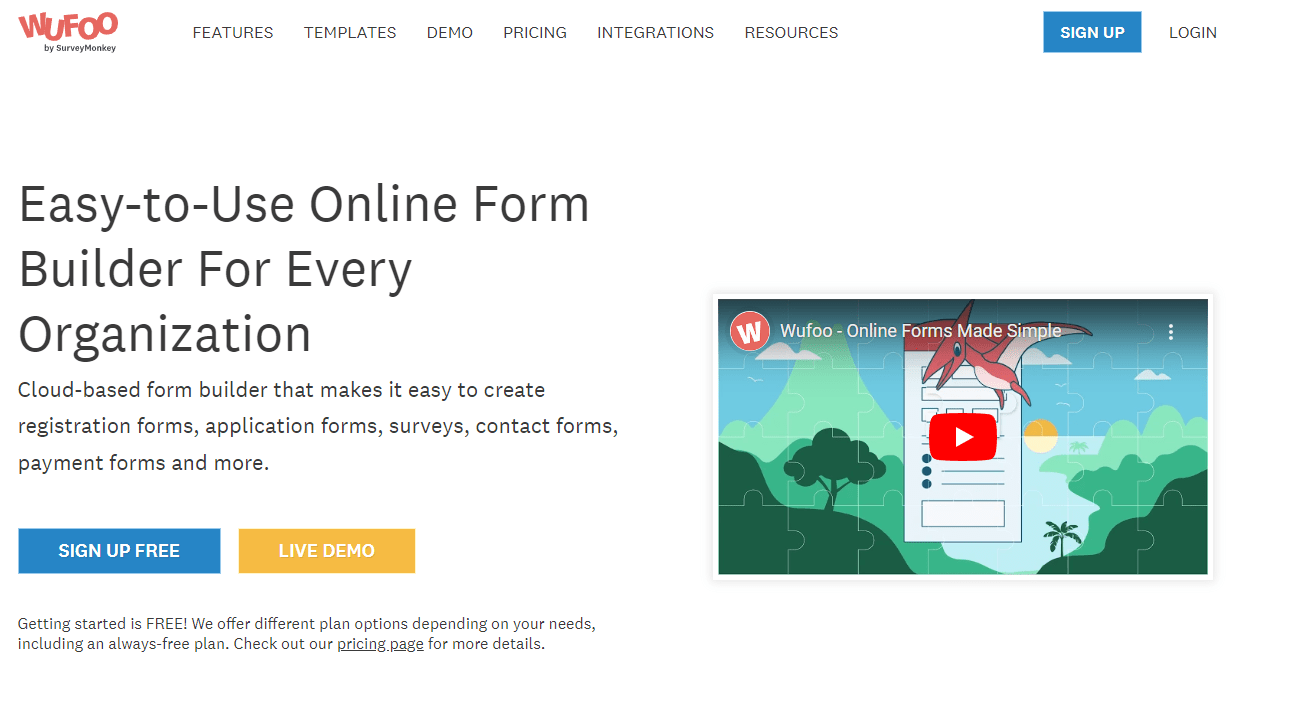Open the video's three-dot more options menu
This screenshot has width=1309, height=703.
coord(1170,332)
